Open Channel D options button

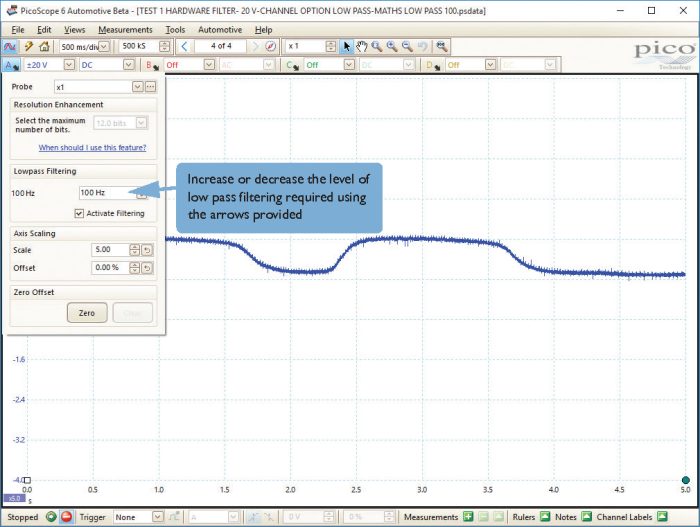pos(433,65)
